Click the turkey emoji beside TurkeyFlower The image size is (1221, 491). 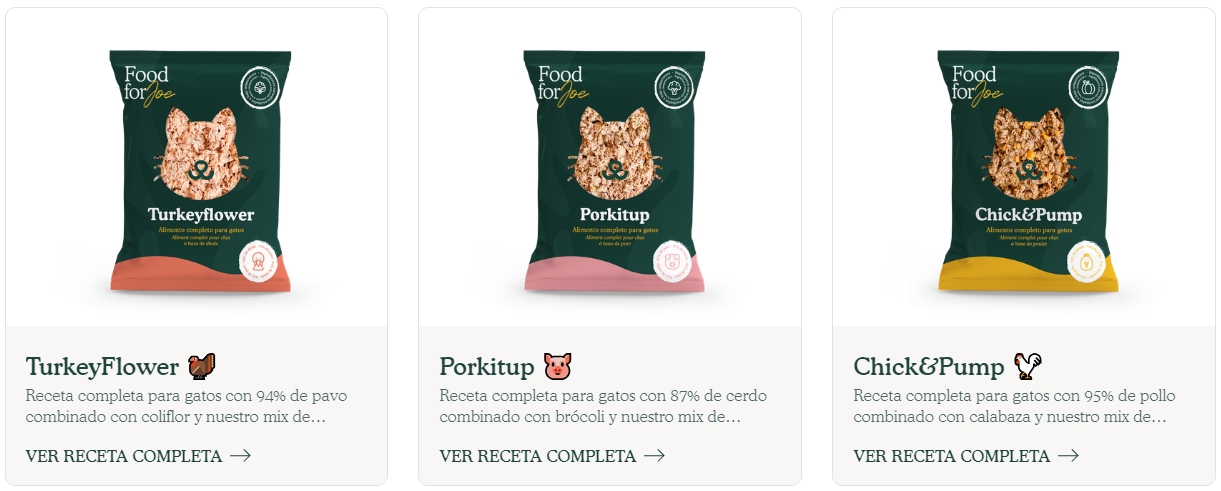click(x=202, y=366)
